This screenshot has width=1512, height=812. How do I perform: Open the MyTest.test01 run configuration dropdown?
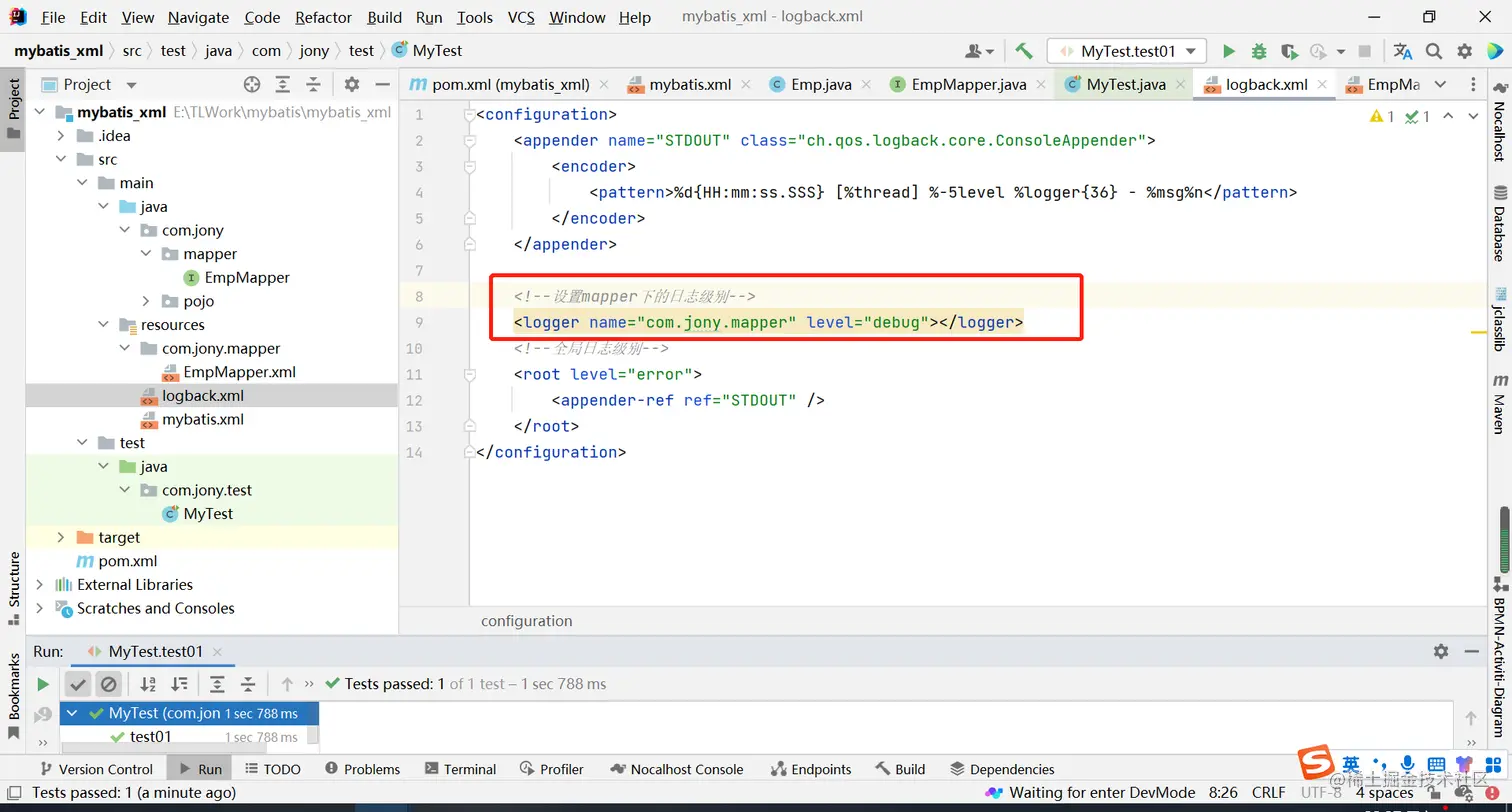[1127, 51]
